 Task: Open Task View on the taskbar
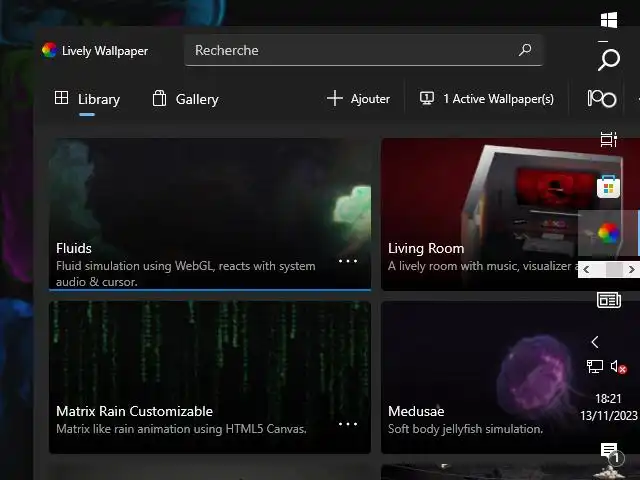tap(609, 140)
